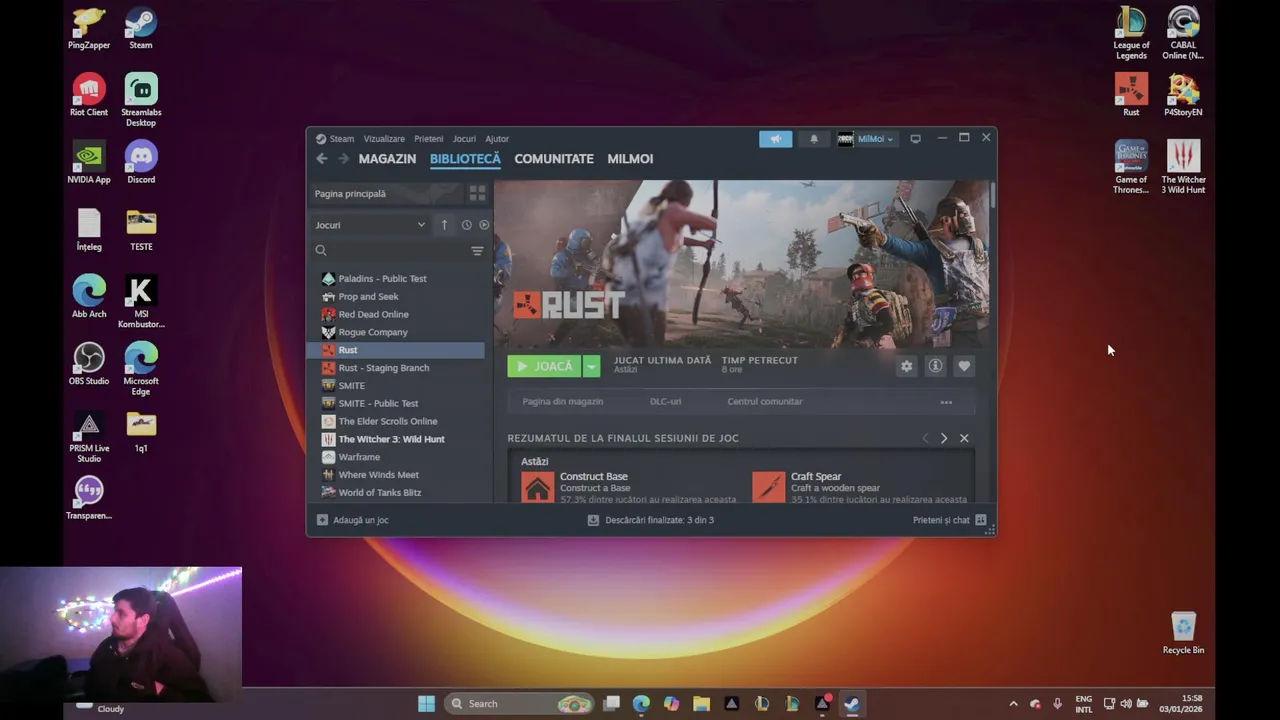This screenshot has height=720, width=1280.
Task: Open the DLC-uri link
Action: coord(665,402)
